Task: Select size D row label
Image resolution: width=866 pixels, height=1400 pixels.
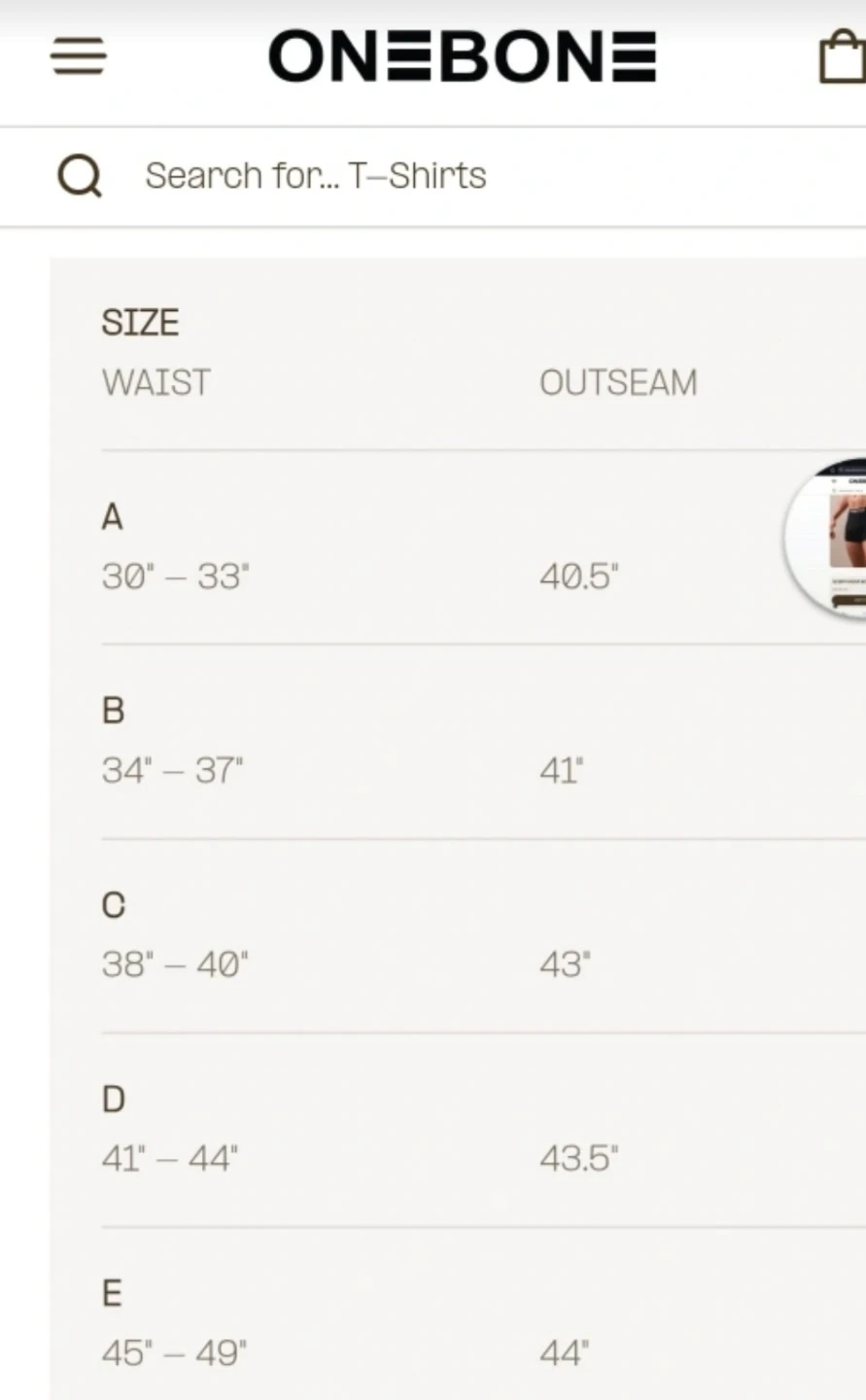Action: tap(114, 1100)
